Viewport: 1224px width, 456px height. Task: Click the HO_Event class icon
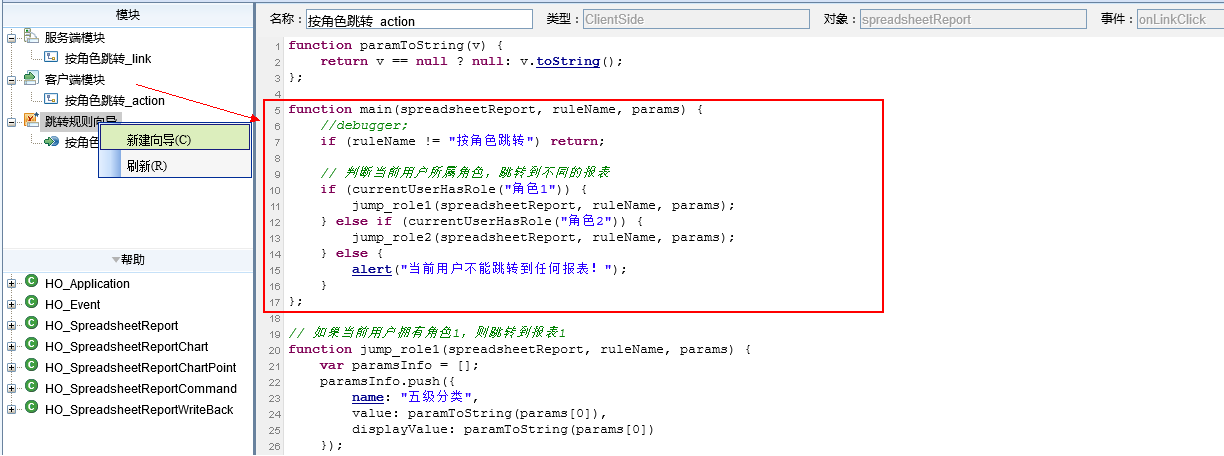tap(31, 304)
